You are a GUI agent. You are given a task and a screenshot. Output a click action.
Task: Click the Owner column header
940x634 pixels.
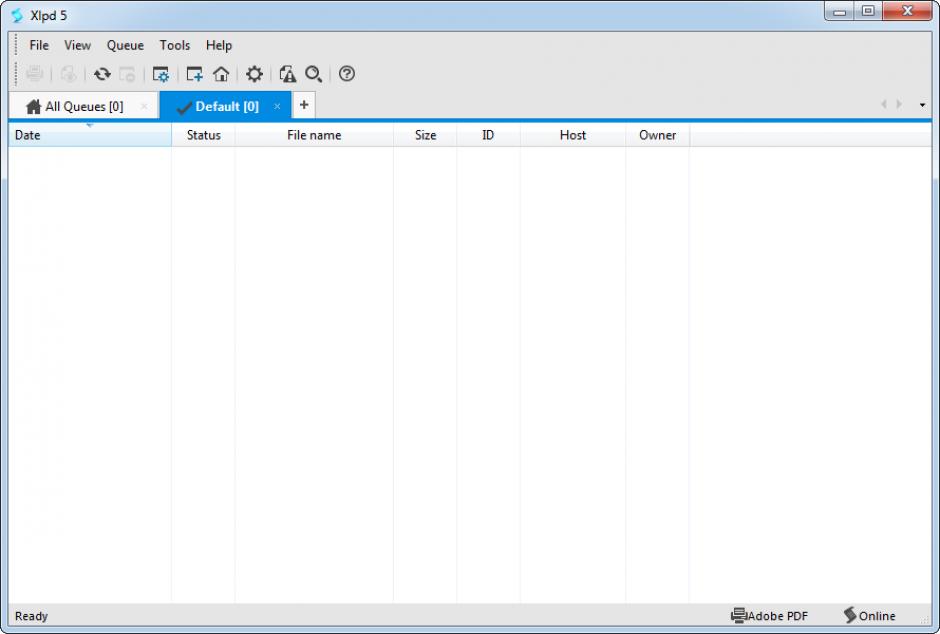coord(657,135)
